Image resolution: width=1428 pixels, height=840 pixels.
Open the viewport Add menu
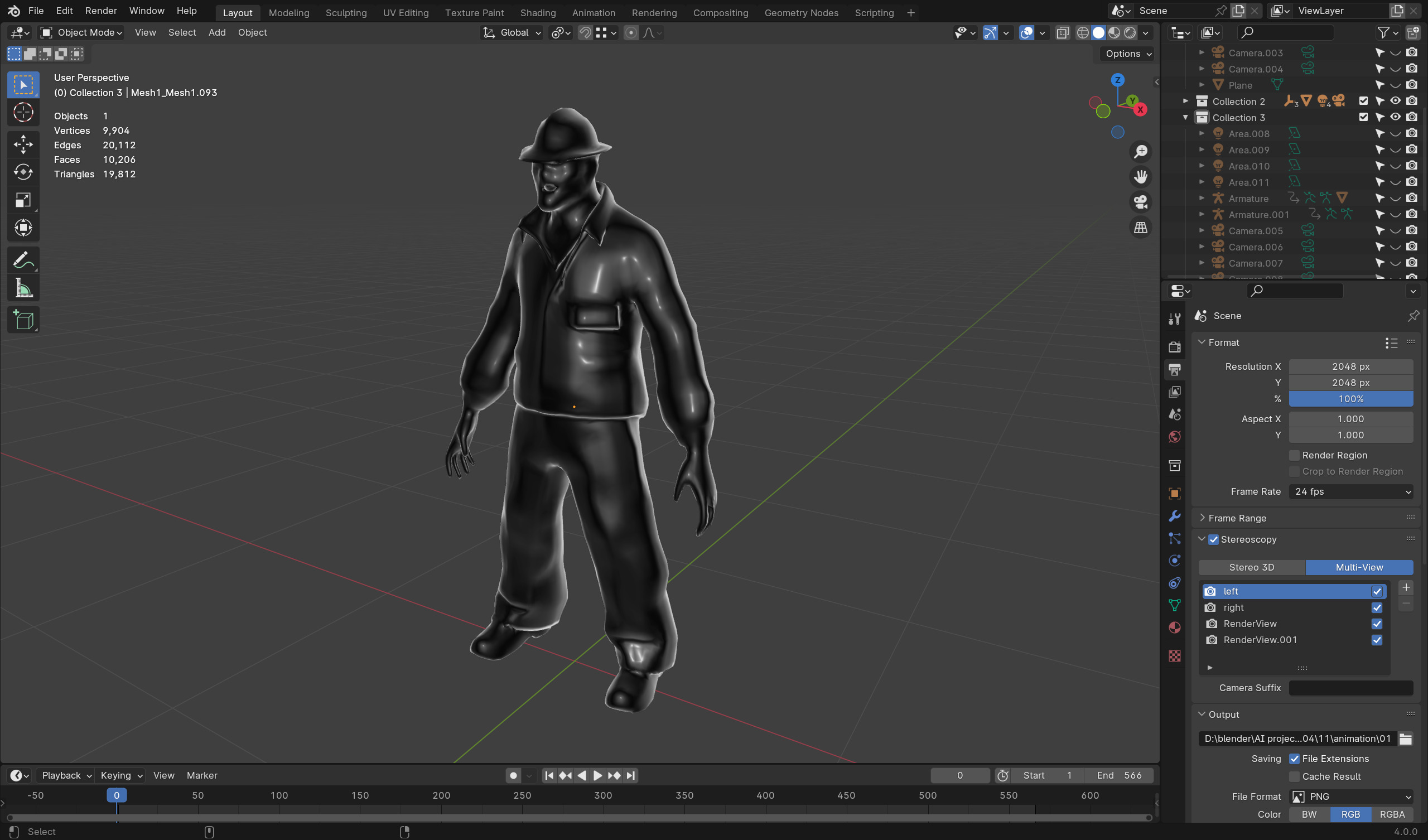tap(217, 33)
